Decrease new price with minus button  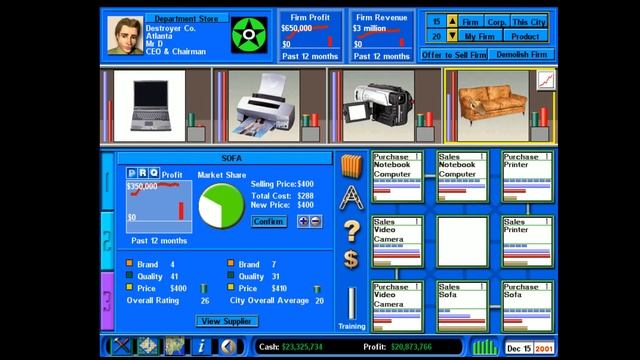[x=316, y=221]
